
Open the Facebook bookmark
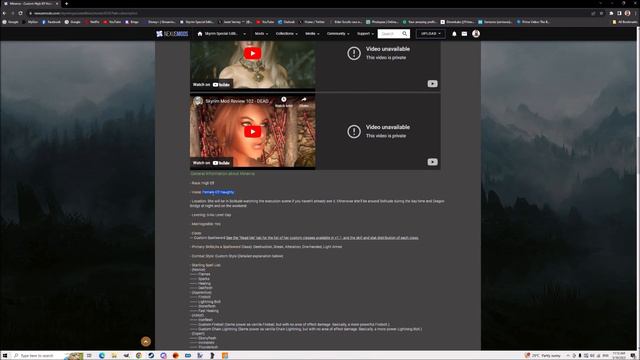tap(51, 22)
